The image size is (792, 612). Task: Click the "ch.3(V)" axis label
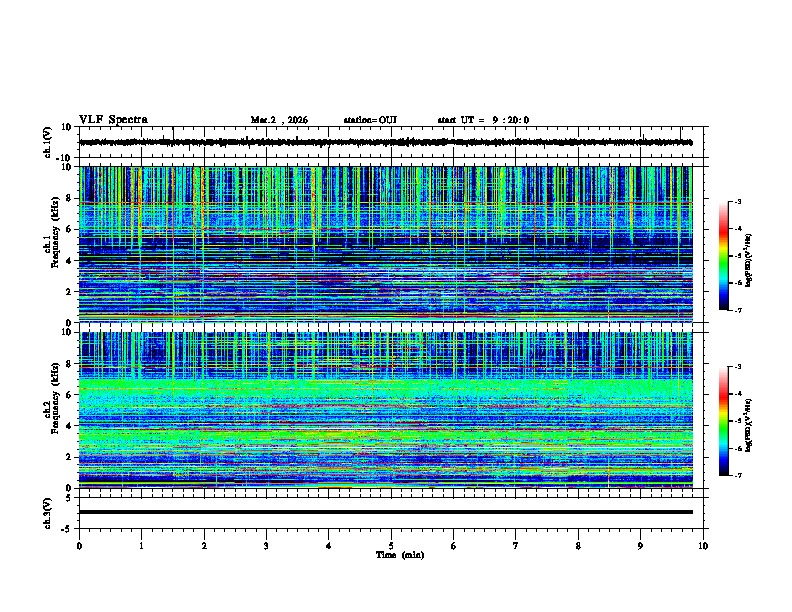click(48, 513)
